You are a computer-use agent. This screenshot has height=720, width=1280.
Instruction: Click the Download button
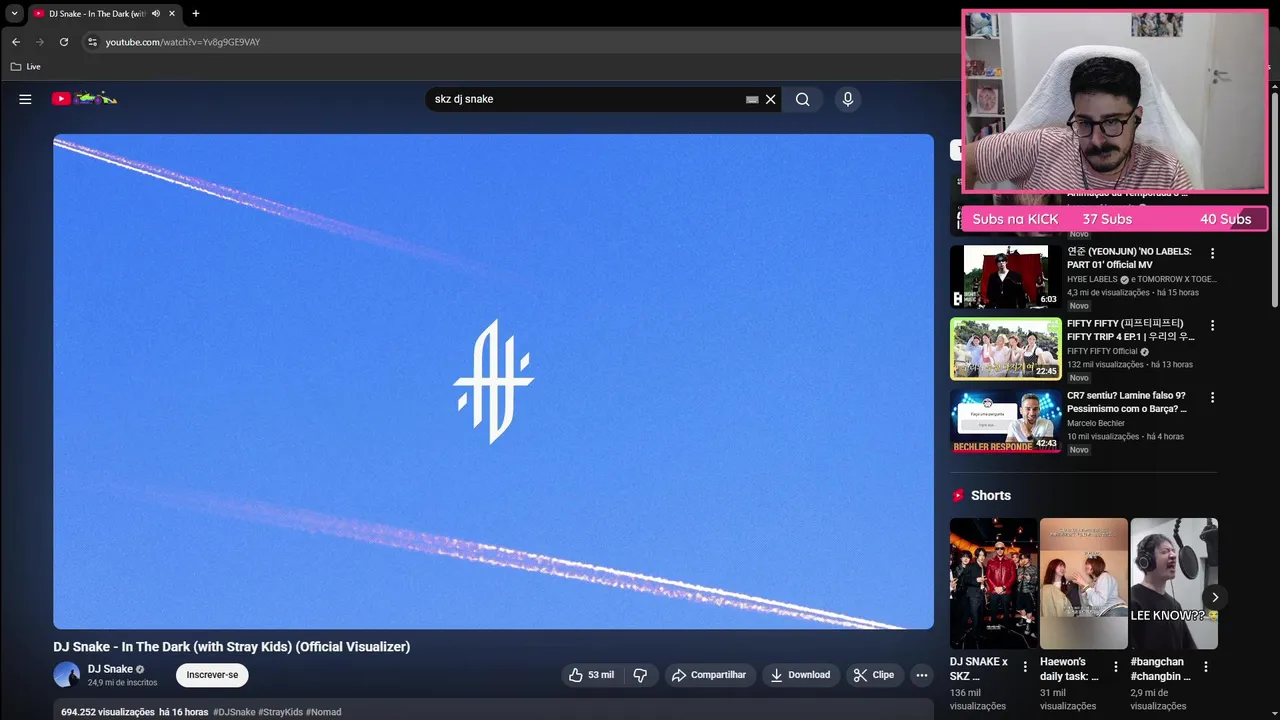tap(800, 675)
